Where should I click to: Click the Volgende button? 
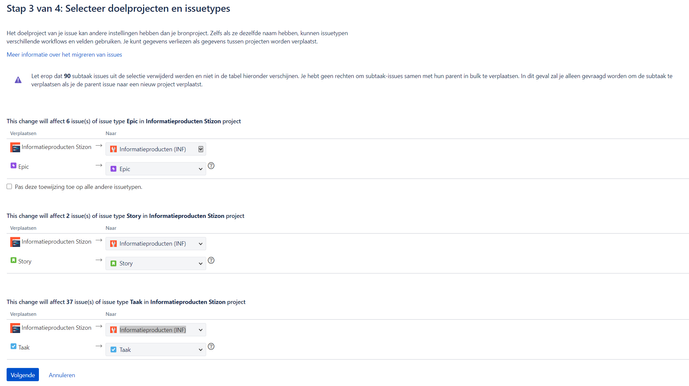[23, 375]
